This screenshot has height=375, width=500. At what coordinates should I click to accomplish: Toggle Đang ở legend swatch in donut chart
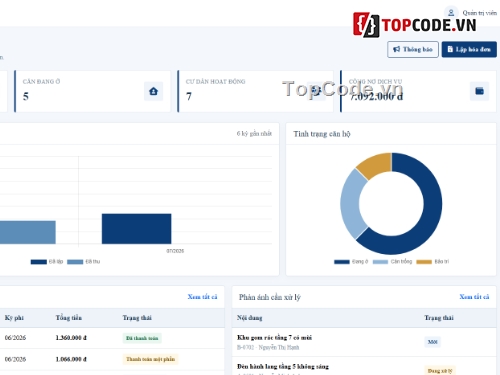tap(342, 262)
